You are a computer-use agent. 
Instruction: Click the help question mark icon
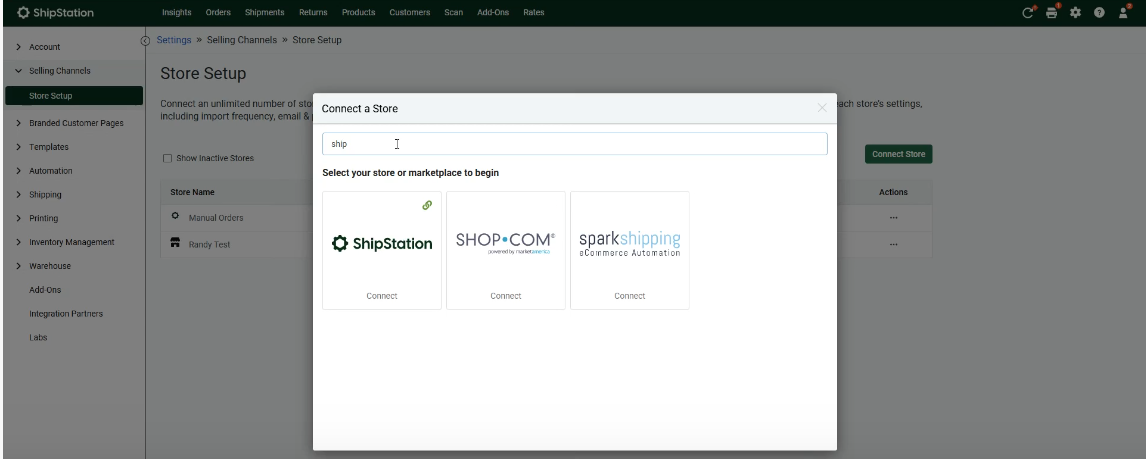pos(1099,13)
